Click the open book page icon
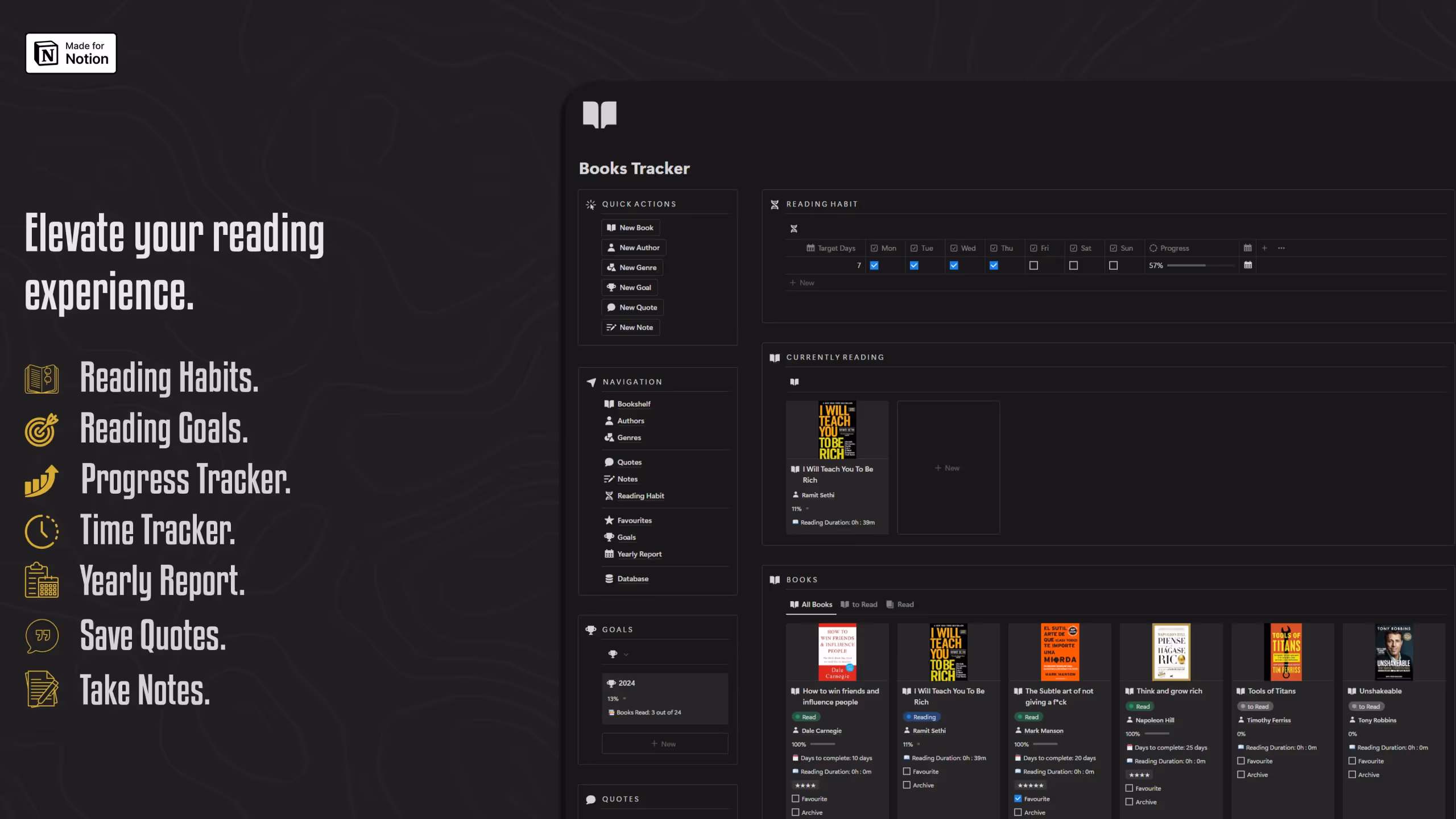Image resolution: width=1456 pixels, height=819 pixels. [599, 114]
